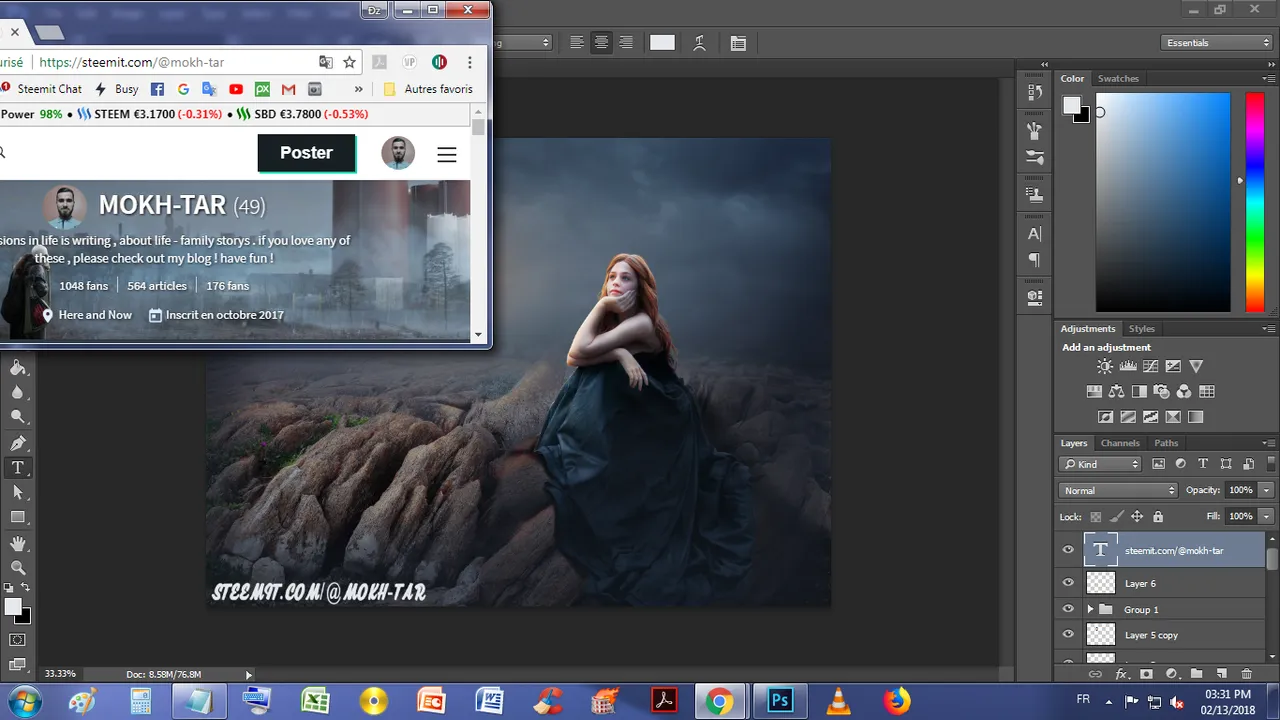Screen dimensions: 1280x720
Task: Select the Paint Bucket tool
Action: (x=18, y=368)
